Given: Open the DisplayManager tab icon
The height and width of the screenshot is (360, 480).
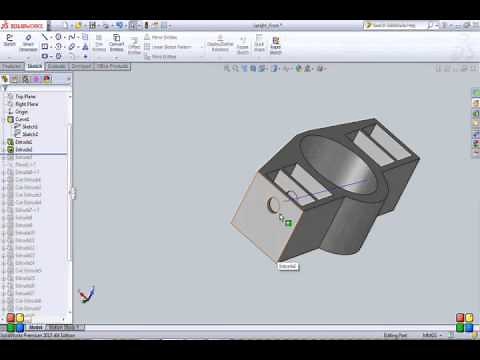Looking at the screenshot, I should 47,79.
